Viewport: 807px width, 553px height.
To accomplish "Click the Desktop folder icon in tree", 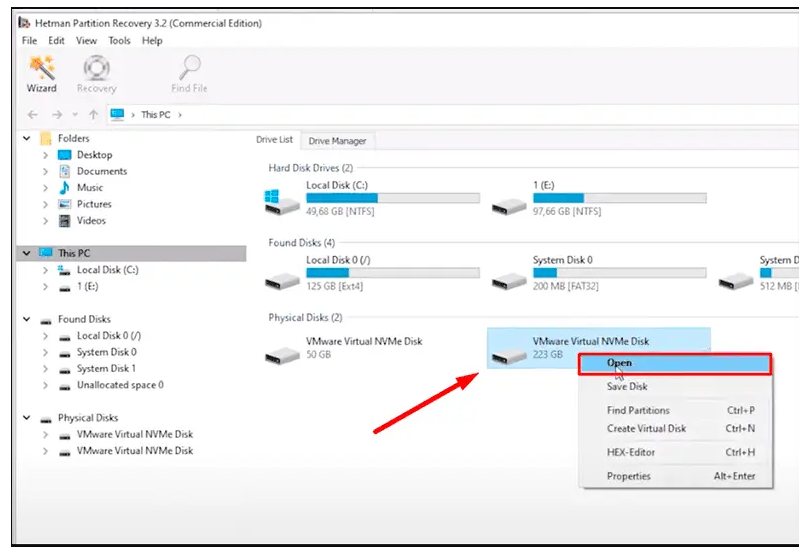I will 64,155.
